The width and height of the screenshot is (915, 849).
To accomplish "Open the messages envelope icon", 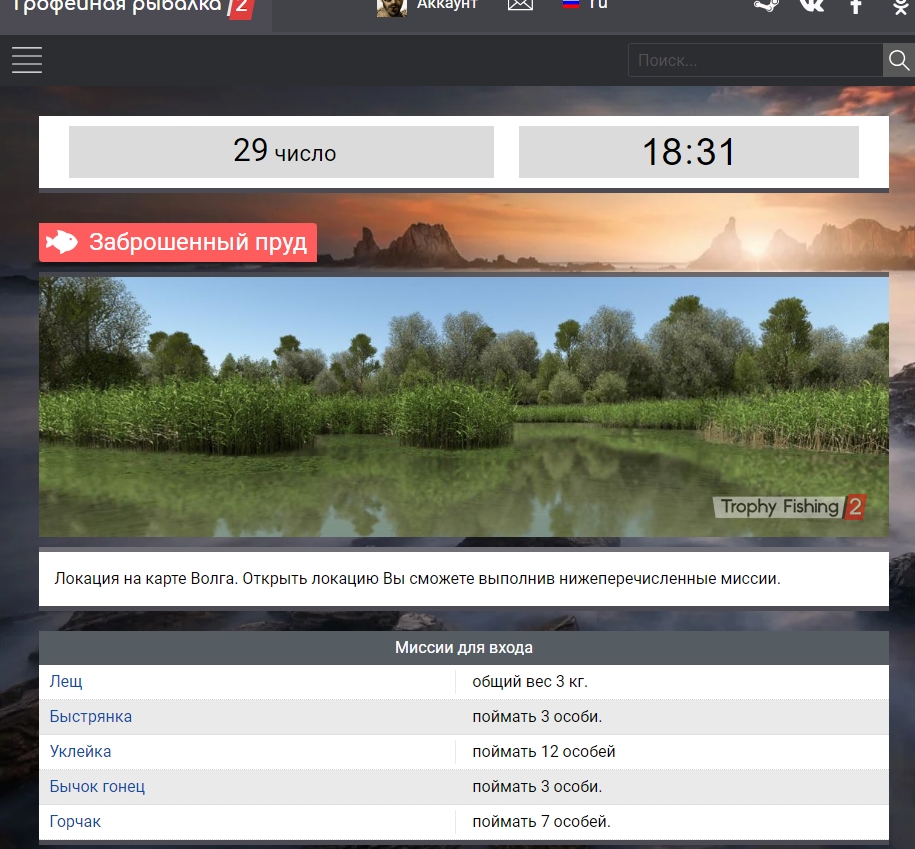I will tap(520, 5).
